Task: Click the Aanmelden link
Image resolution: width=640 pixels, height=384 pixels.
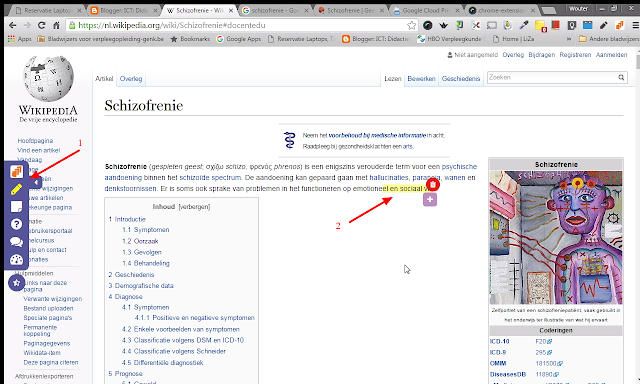Action: [611, 55]
